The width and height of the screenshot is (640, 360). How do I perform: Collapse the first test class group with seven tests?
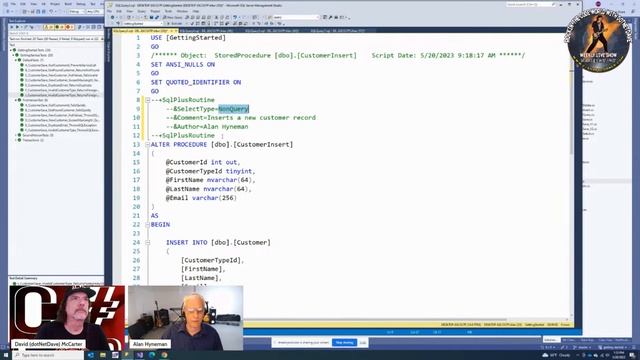(16, 60)
